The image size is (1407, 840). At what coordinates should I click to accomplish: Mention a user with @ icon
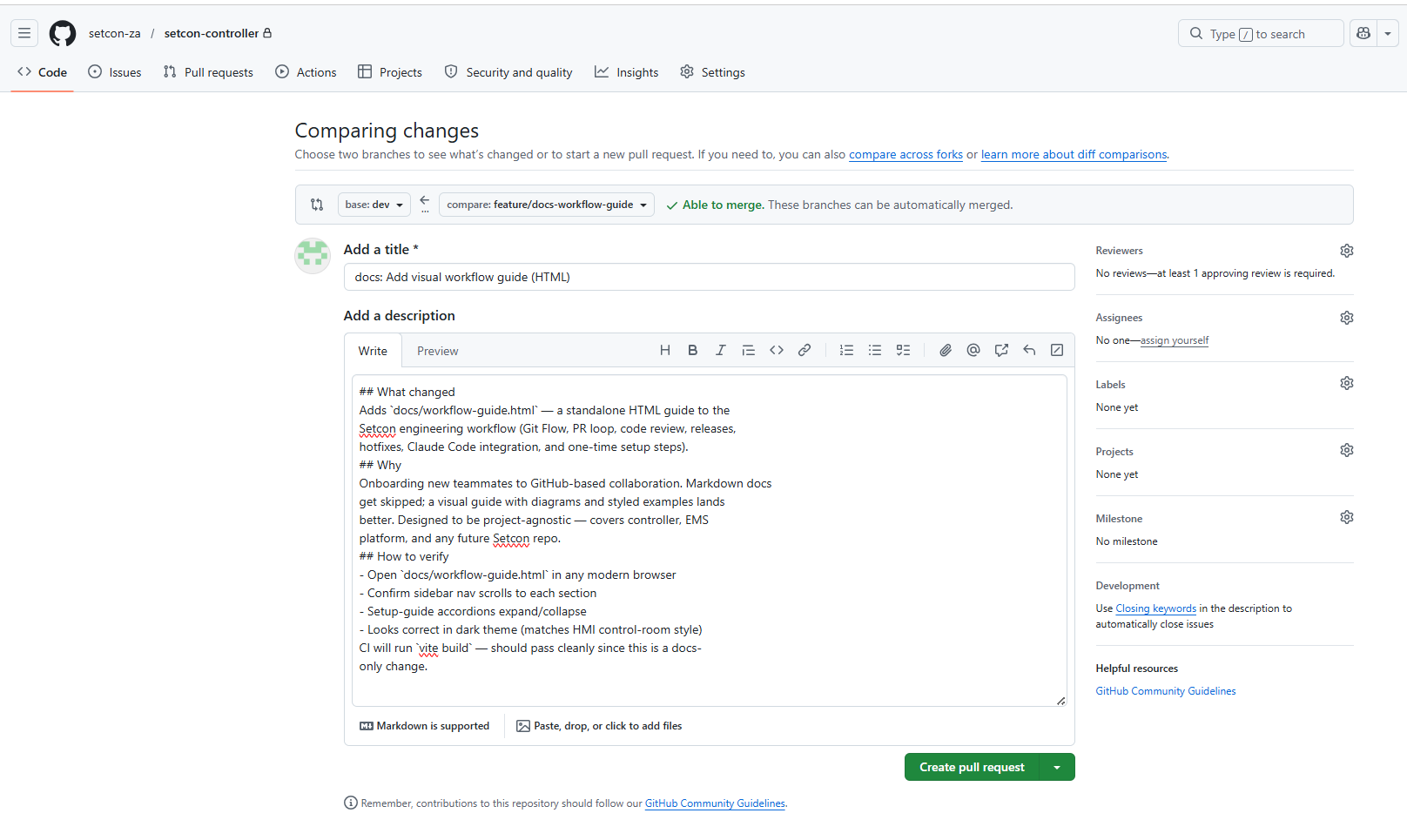click(x=973, y=350)
